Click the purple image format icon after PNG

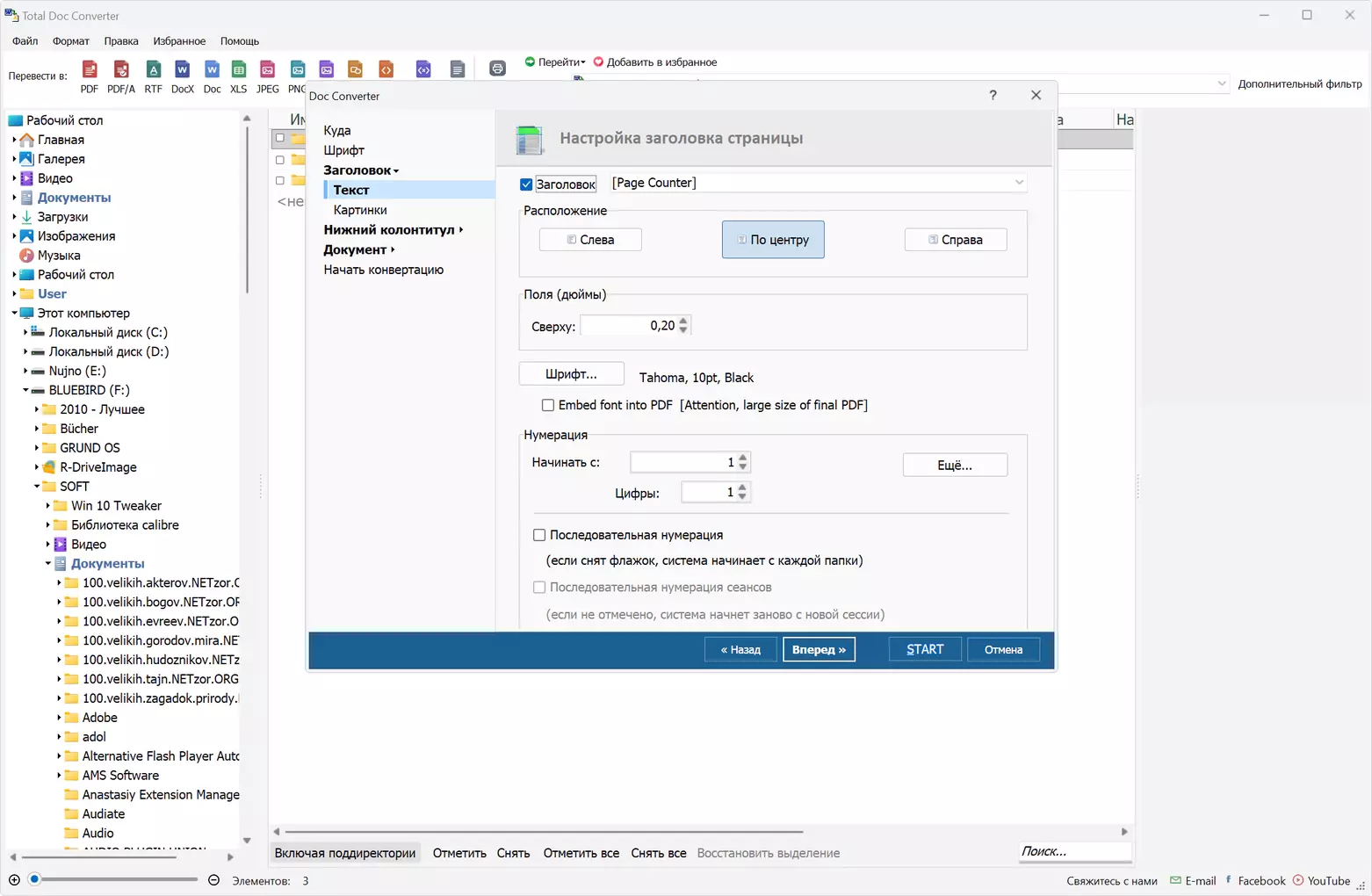327,69
